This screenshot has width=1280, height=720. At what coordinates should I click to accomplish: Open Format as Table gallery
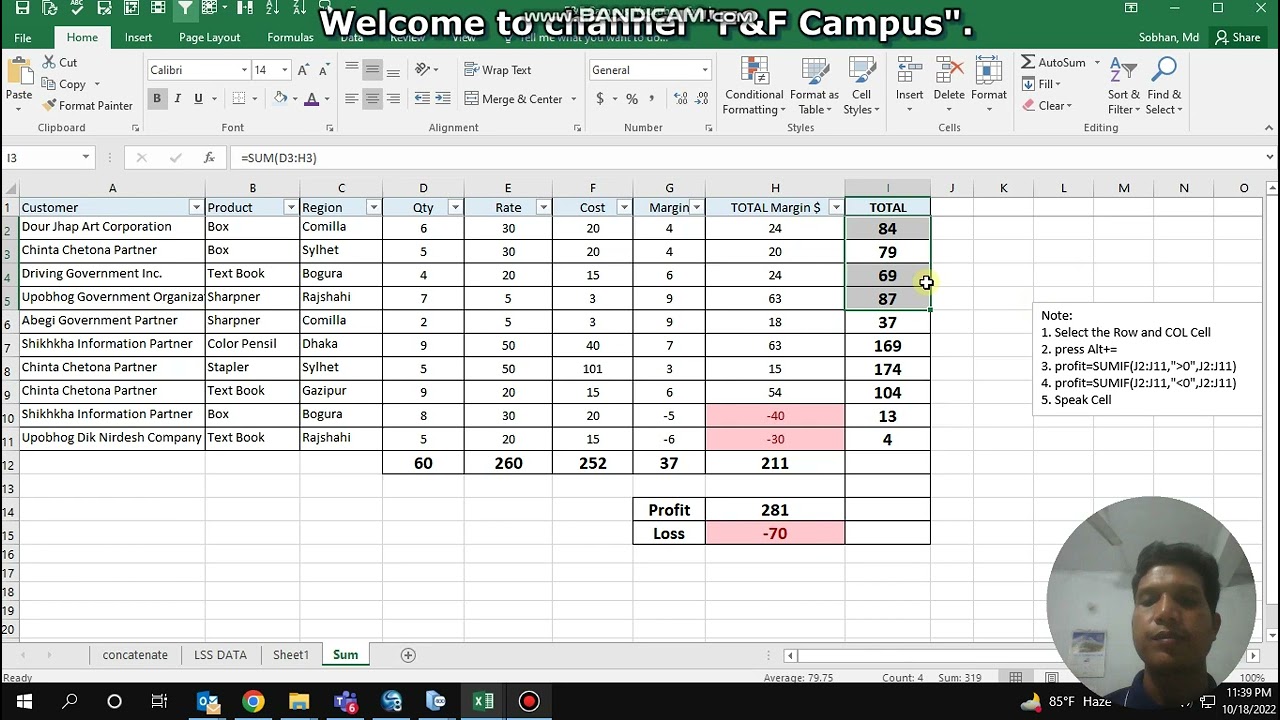tap(814, 86)
